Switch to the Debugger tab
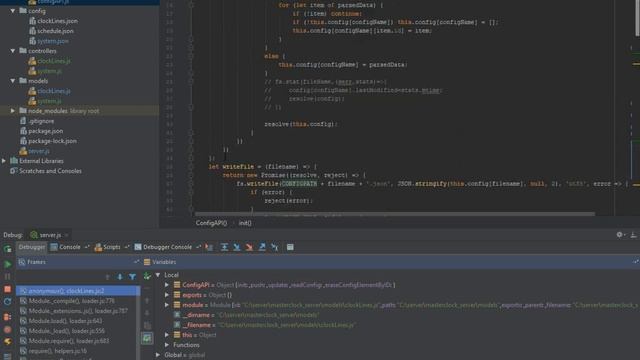 point(31,247)
